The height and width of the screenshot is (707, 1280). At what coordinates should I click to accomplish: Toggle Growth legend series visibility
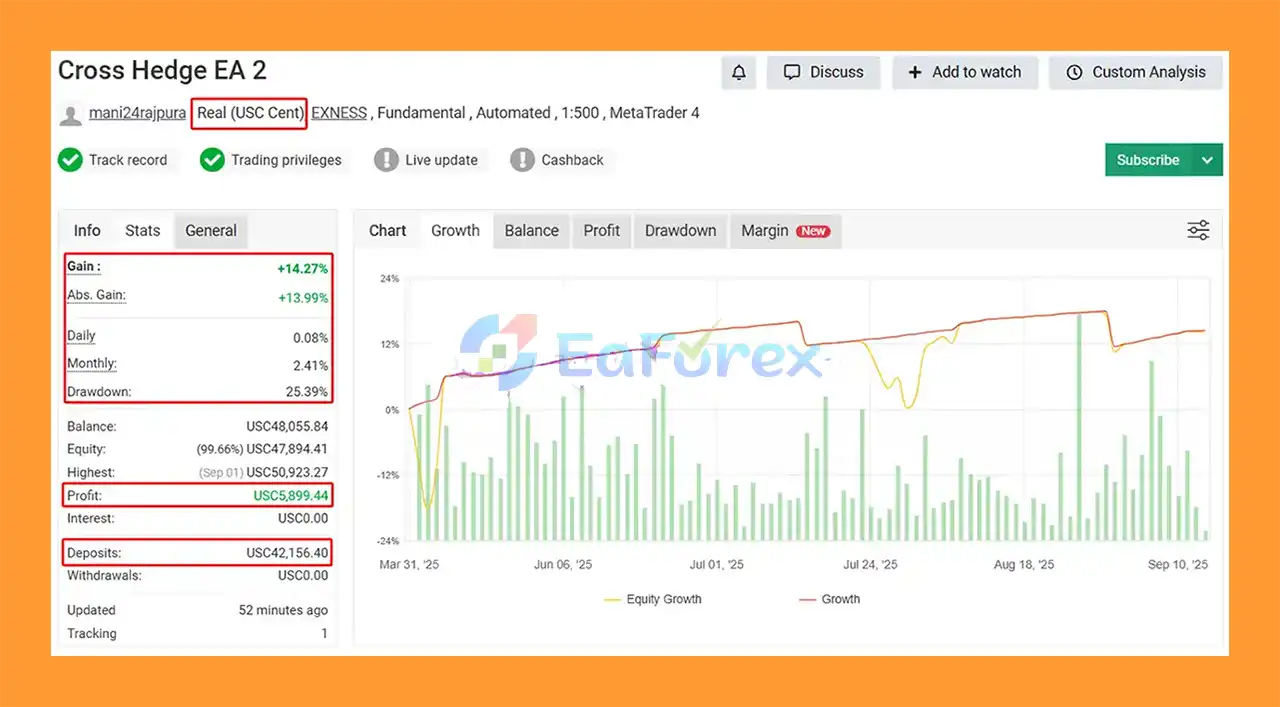tap(829, 599)
